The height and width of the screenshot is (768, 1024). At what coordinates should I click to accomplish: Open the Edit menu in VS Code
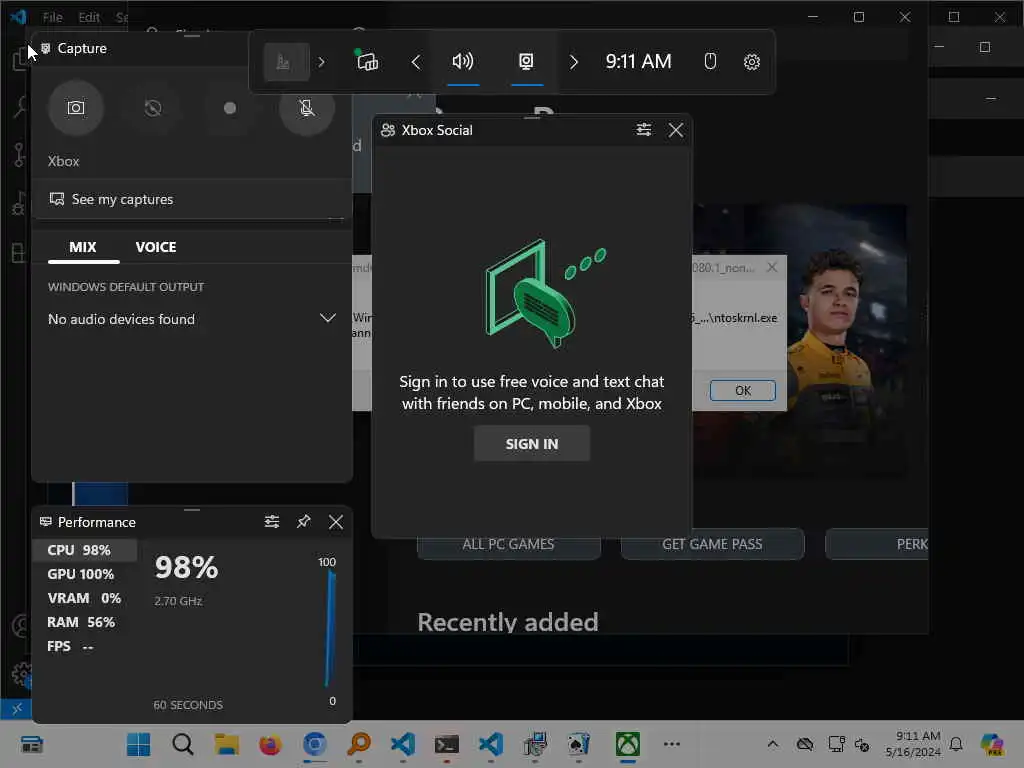pyautogui.click(x=89, y=17)
